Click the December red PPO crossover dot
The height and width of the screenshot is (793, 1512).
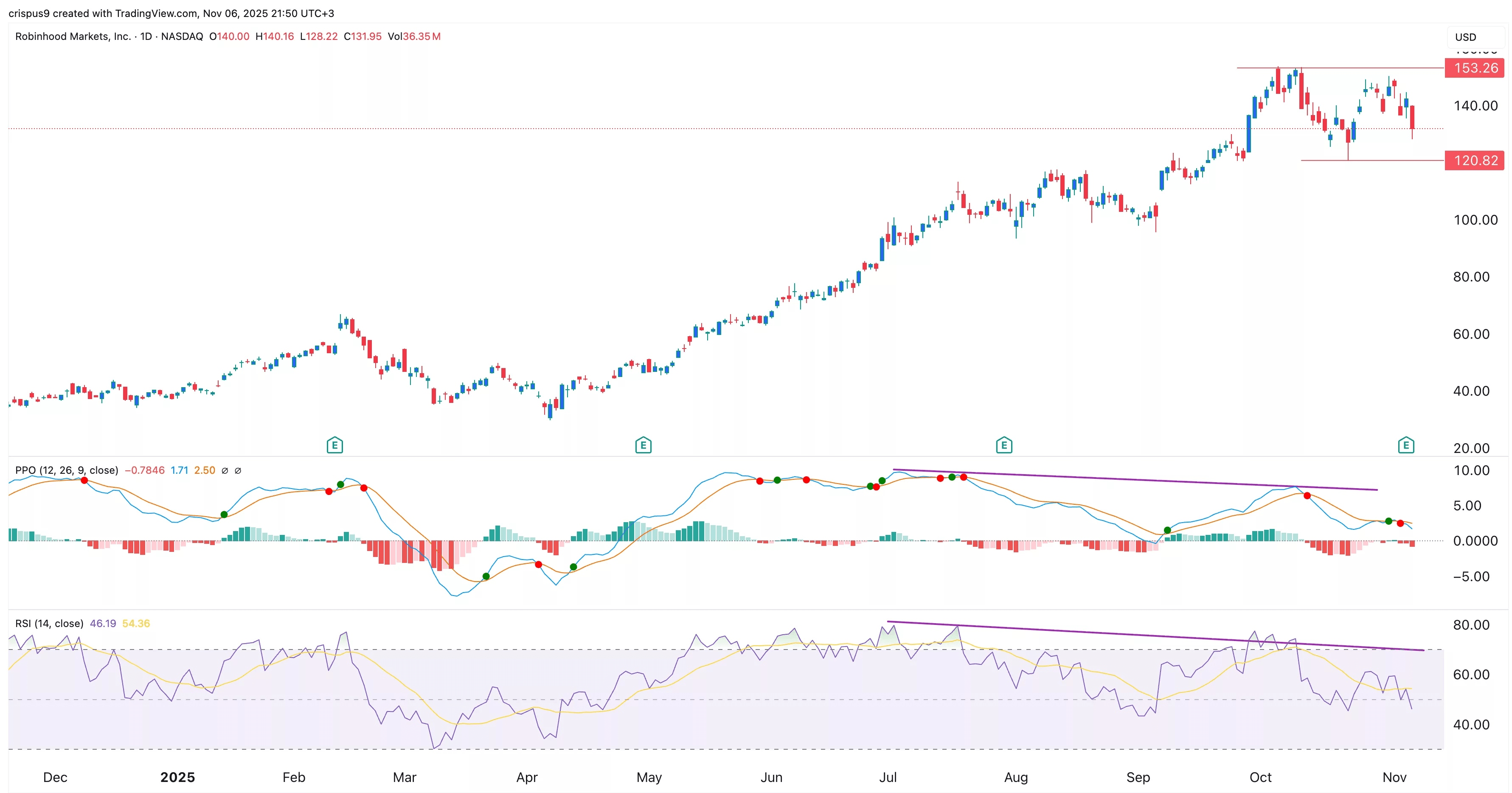coord(84,480)
